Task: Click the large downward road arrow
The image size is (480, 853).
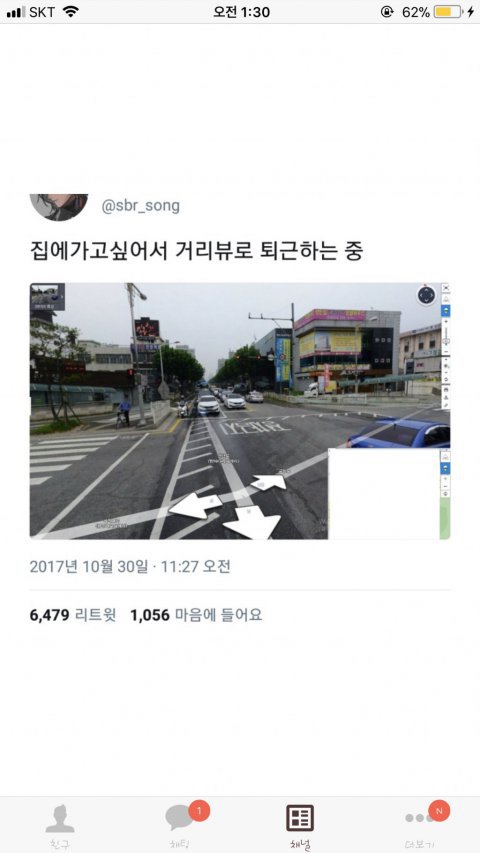Action: (253, 522)
